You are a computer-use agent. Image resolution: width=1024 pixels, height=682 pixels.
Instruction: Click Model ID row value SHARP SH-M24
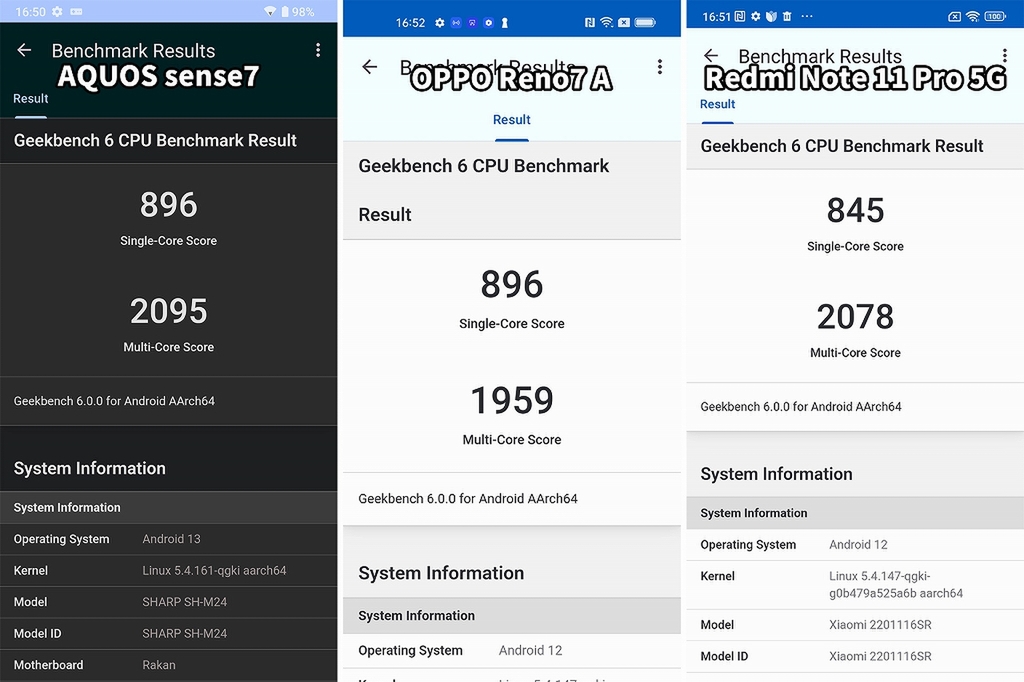(184, 633)
